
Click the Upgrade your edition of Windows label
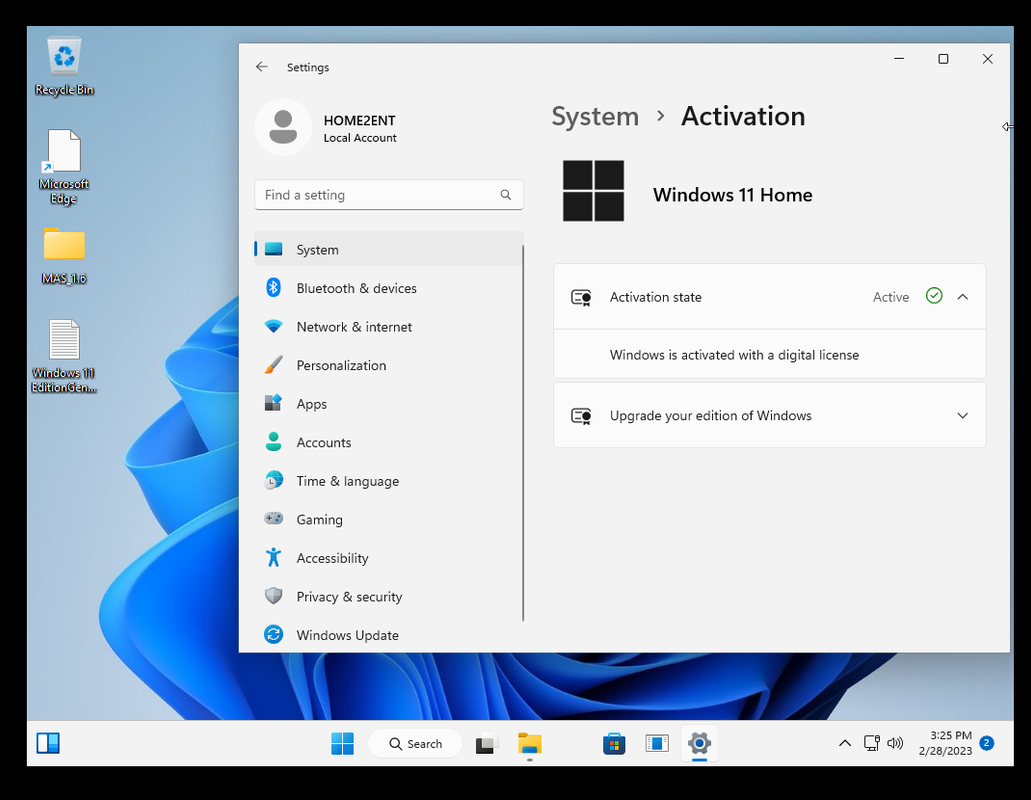[x=711, y=415]
